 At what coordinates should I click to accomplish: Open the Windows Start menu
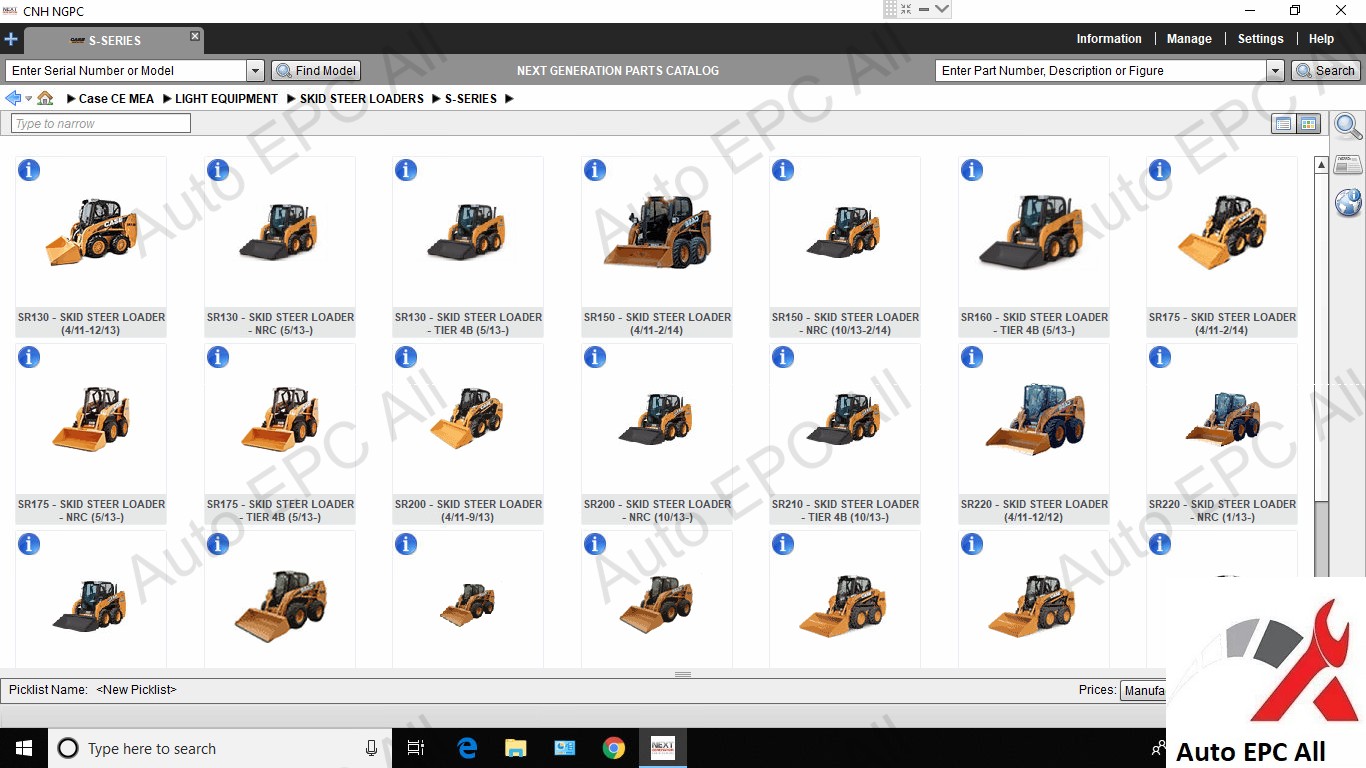tap(24, 748)
